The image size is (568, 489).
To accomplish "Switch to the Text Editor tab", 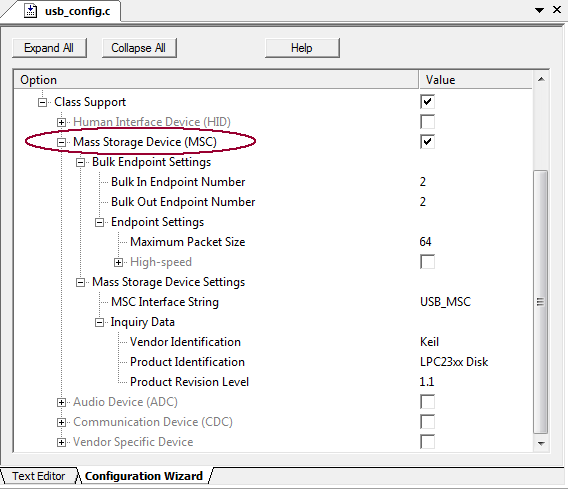I will click(39, 476).
